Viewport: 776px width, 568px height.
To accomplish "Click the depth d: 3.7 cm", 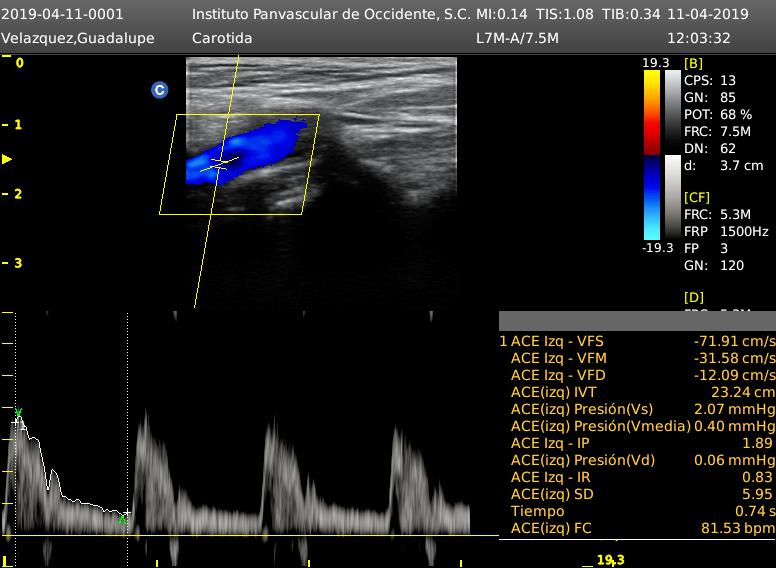I will coord(724,165).
